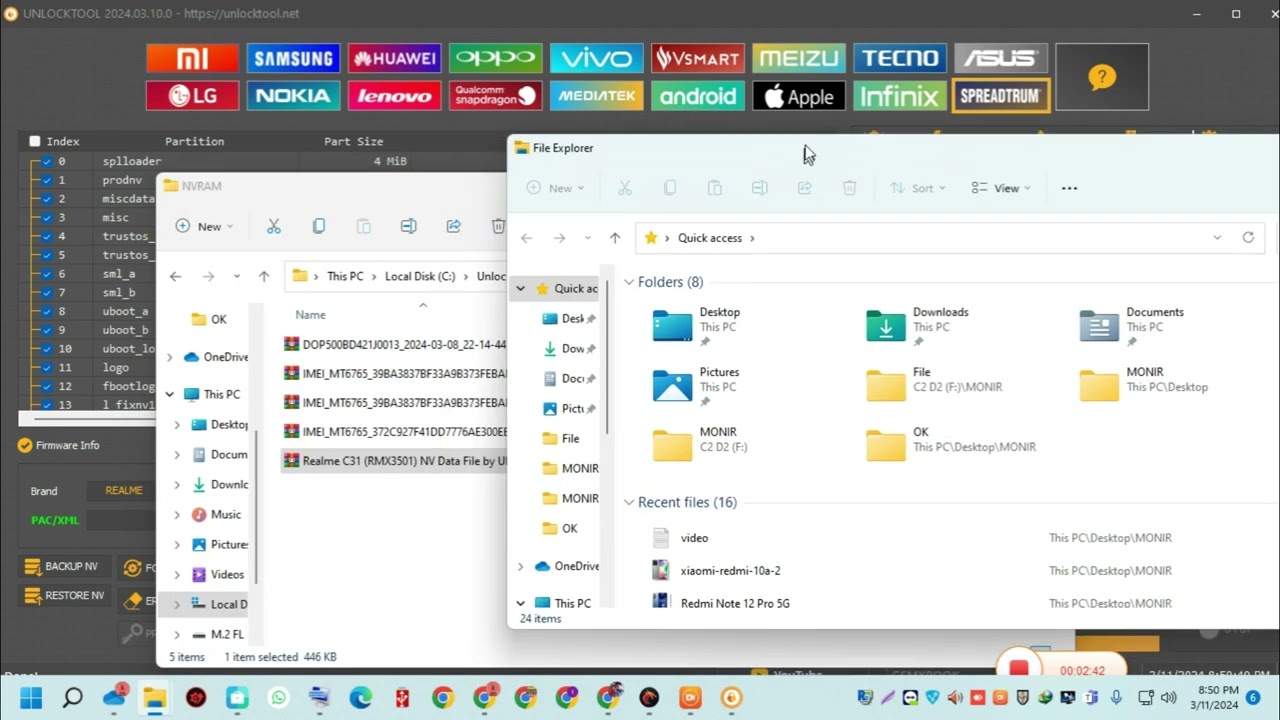Select the Qualcomm Snapdragon brand icon
Image resolution: width=1280 pixels, height=720 pixels.
point(495,95)
